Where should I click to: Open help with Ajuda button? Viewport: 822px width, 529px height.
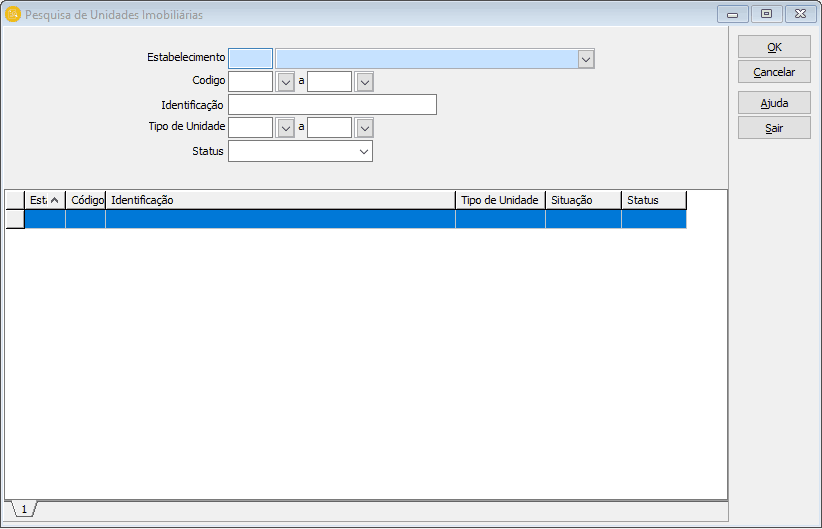[774, 103]
